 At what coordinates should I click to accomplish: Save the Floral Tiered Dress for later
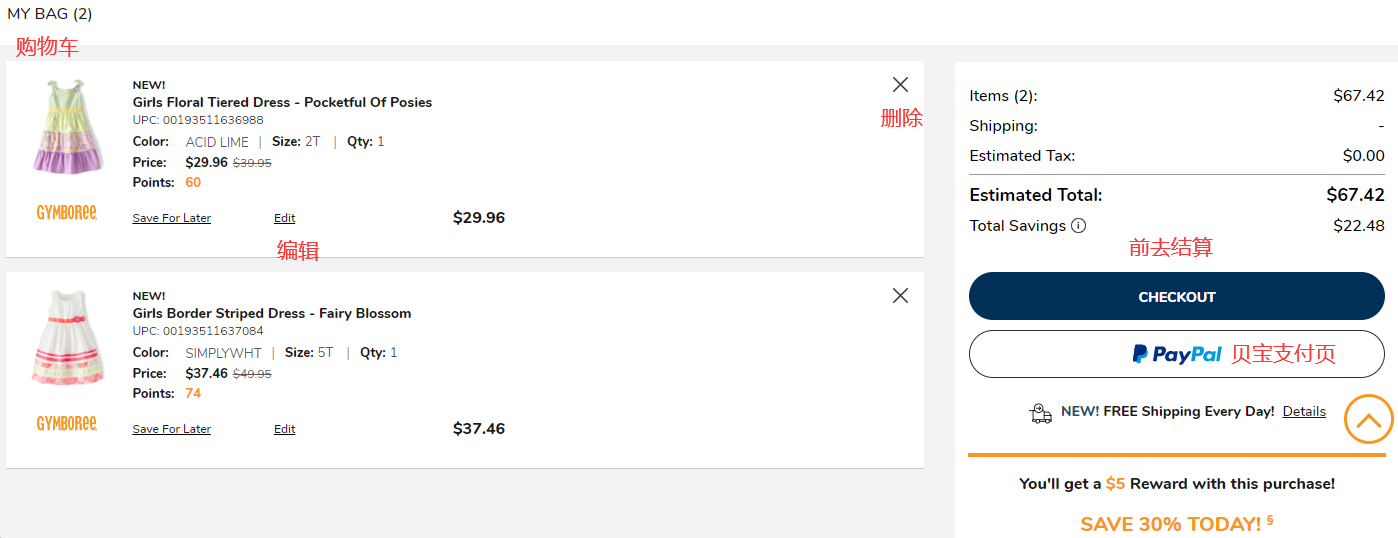pyautogui.click(x=171, y=218)
